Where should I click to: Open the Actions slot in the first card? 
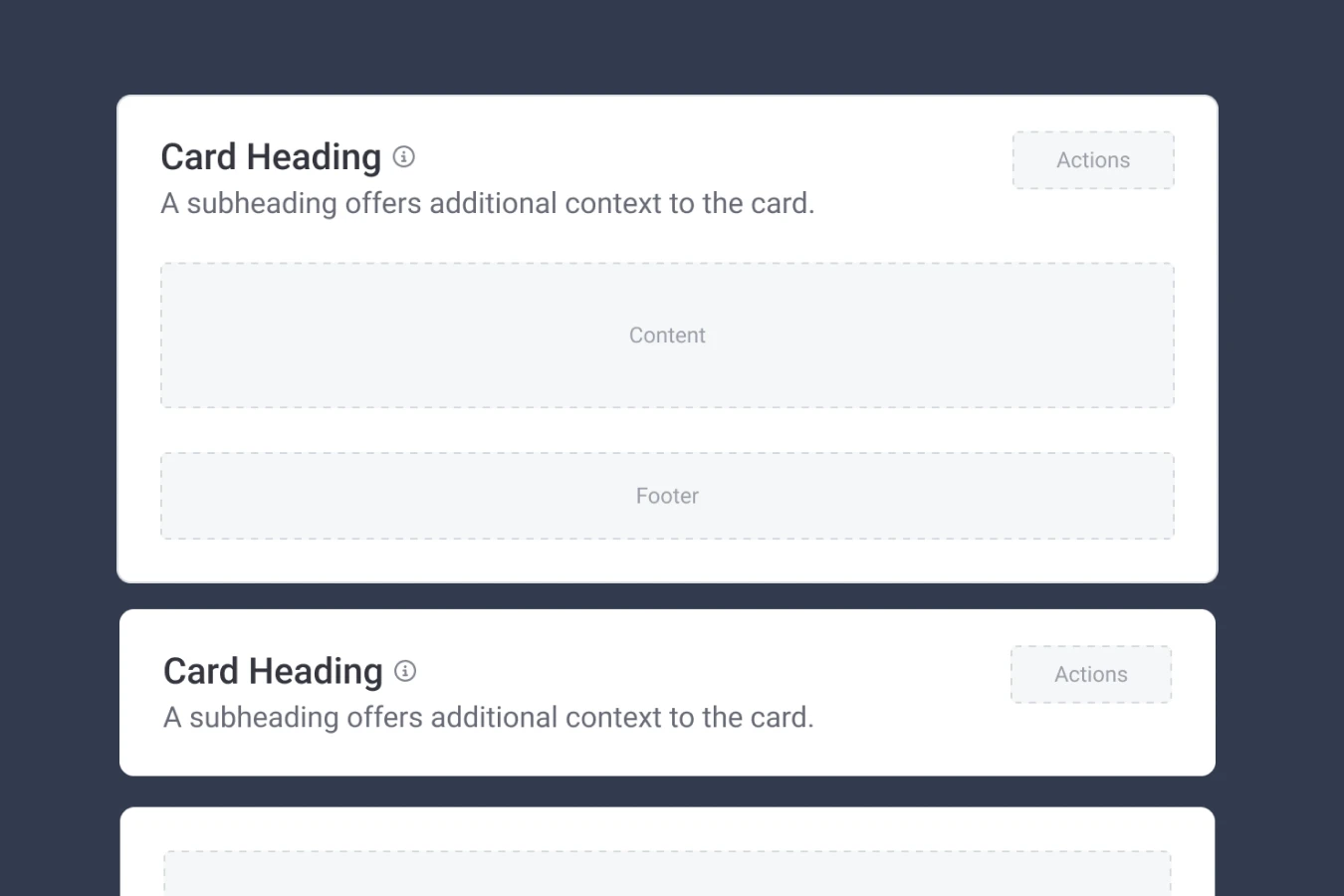[x=1093, y=160]
